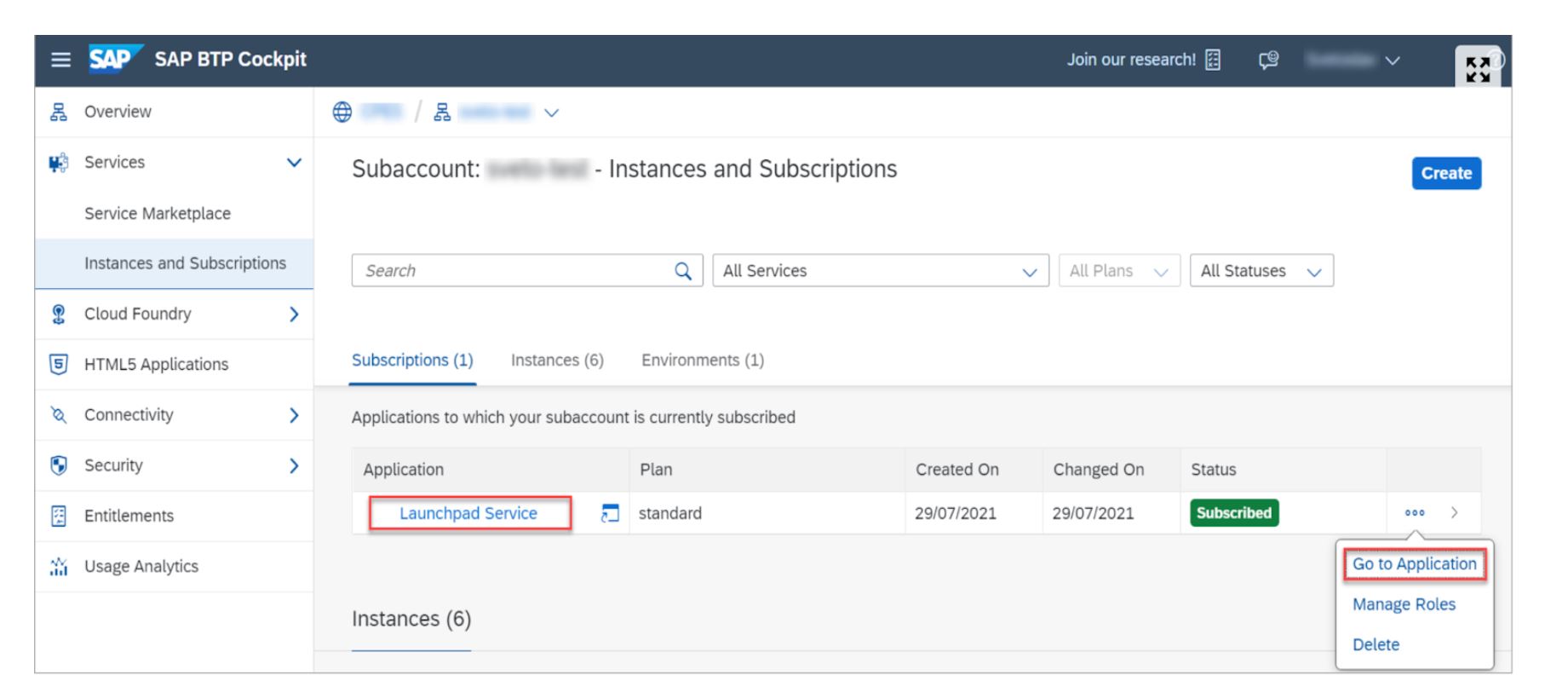The image size is (1568, 698).
Task: Click the fullscreen expand icon
Action: click(1478, 68)
